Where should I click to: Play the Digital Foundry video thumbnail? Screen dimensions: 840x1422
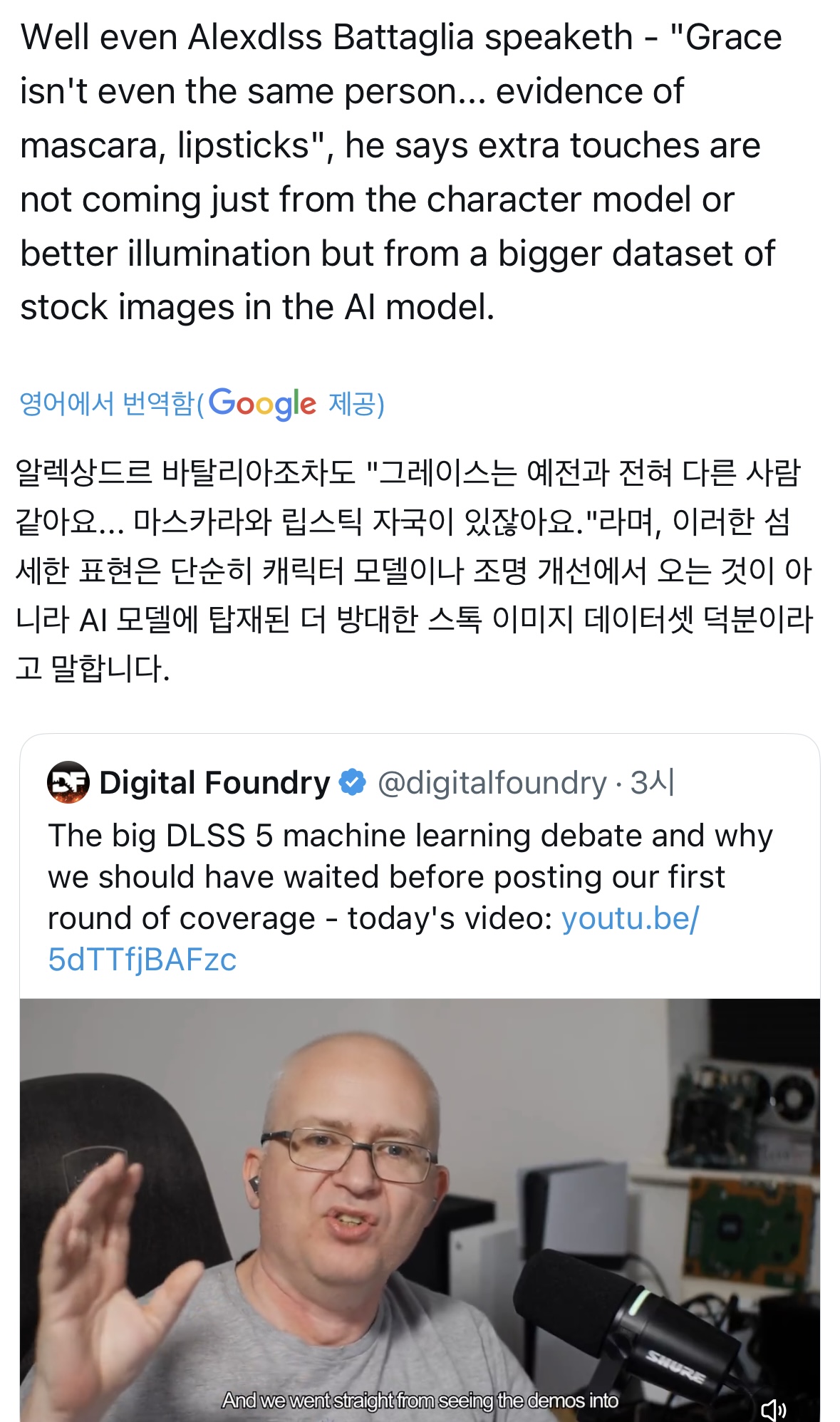(x=420, y=1210)
